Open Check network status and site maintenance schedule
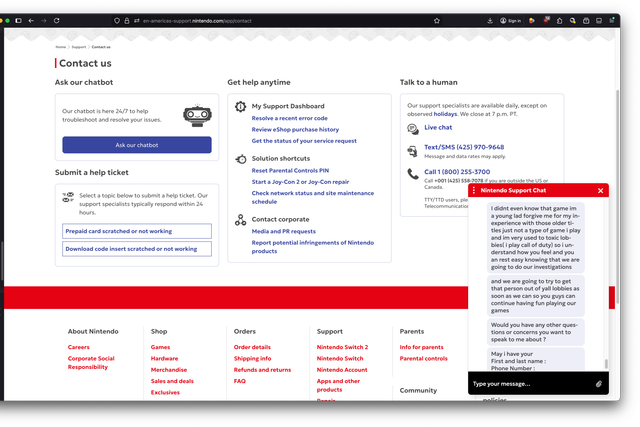Screen dimensions: 640x427 (313, 198)
